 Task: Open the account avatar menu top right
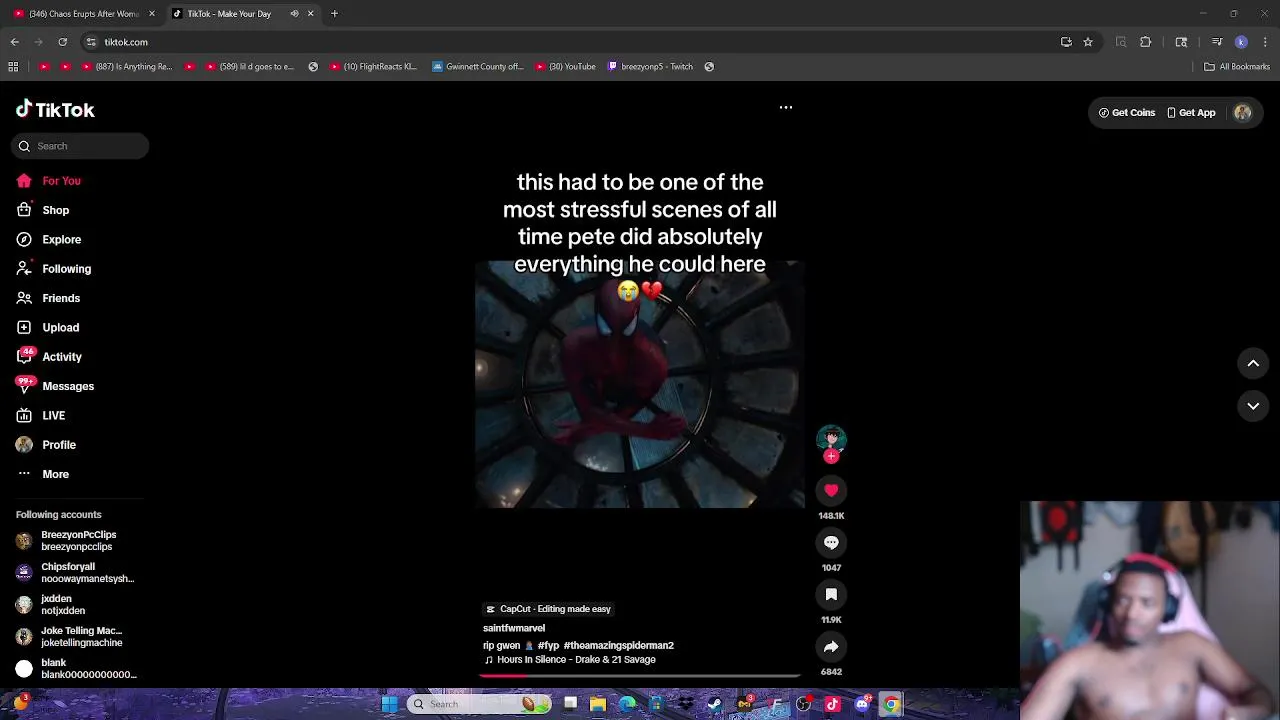tap(1243, 113)
